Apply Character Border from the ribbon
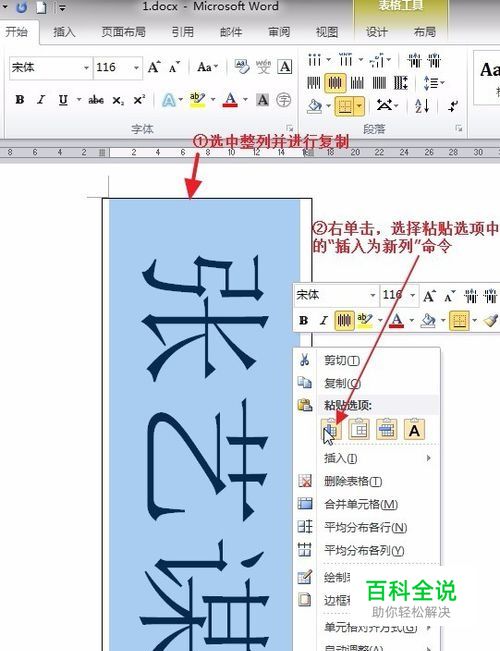Screen dimensions: 500x651 pos(285,66)
